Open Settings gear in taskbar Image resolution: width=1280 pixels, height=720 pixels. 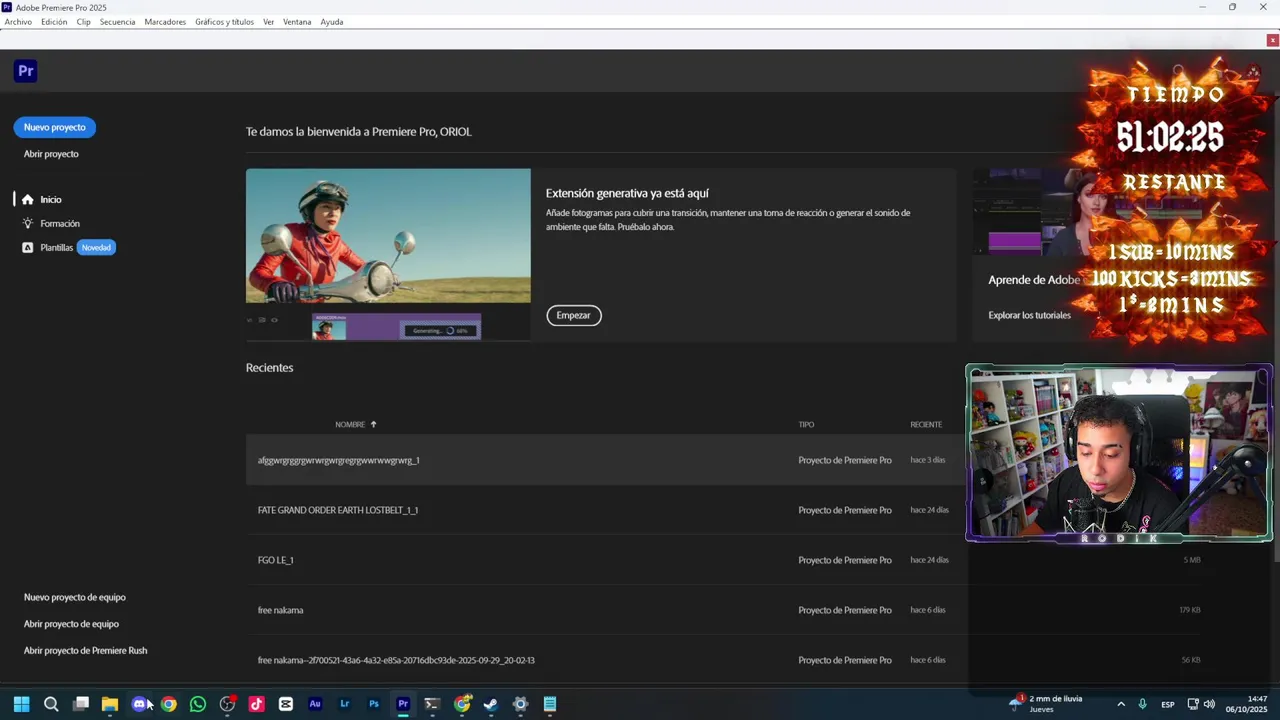coord(520,704)
